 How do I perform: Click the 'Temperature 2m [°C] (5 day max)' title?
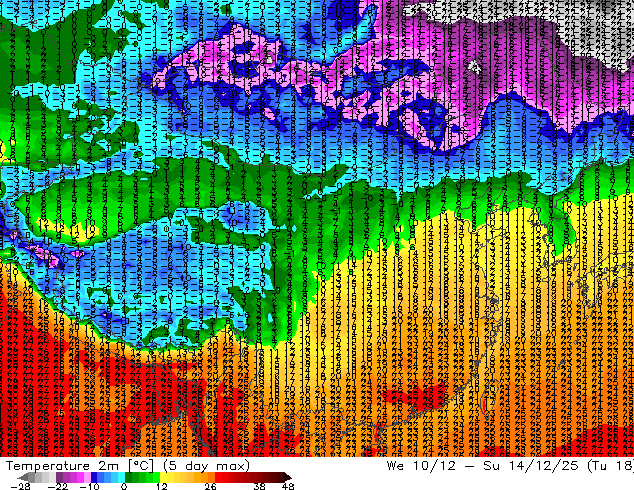[128, 466]
